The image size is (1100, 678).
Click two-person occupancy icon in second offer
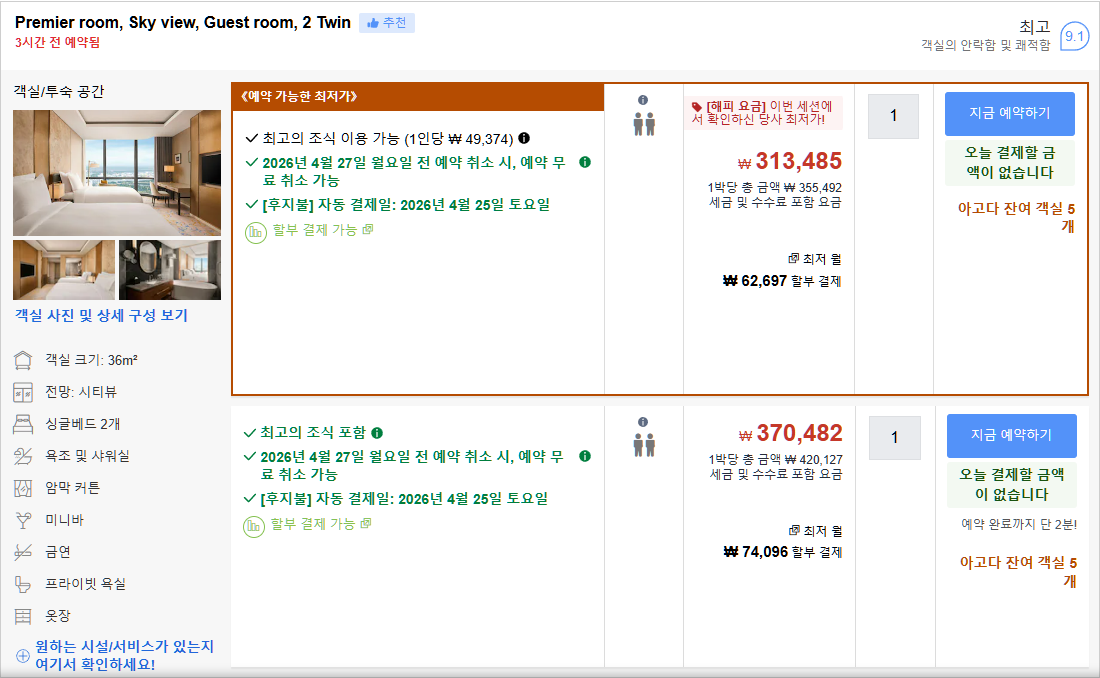point(644,445)
